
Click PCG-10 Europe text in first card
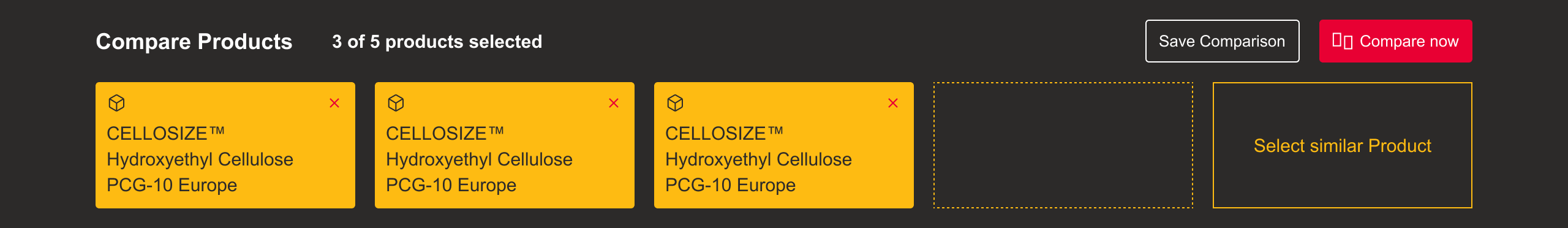pyautogui.click(x=171, y=185)
